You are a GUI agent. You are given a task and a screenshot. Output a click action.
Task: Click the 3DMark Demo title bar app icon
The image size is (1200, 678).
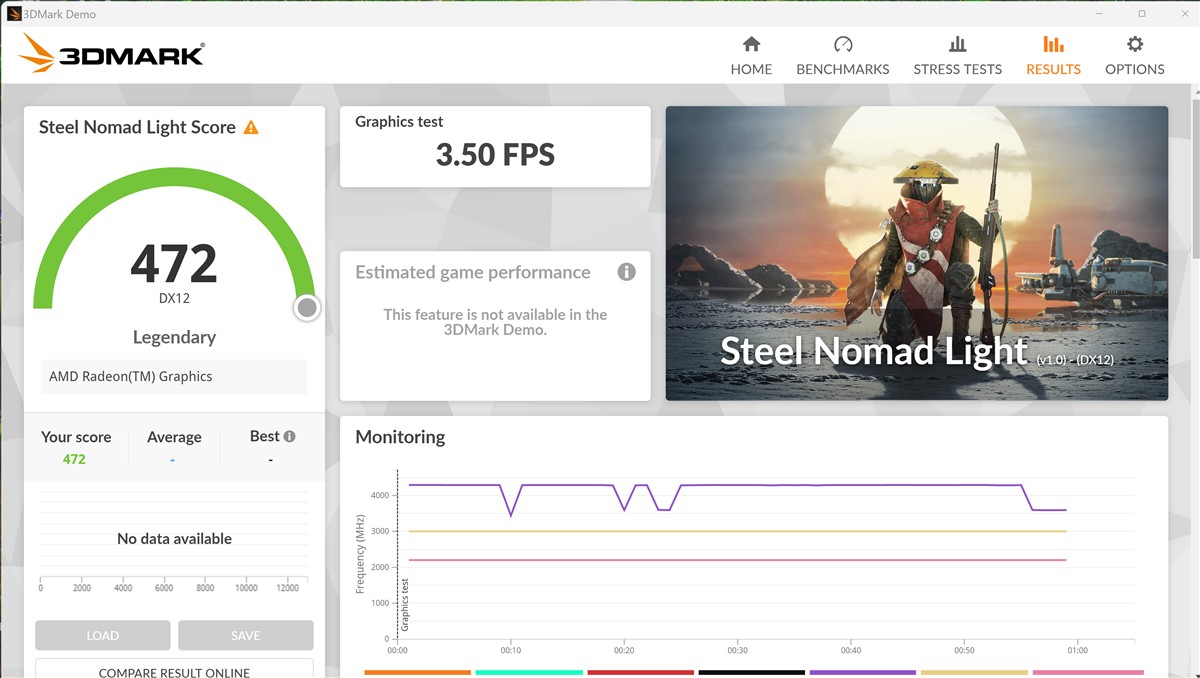[x=14, y=14]
